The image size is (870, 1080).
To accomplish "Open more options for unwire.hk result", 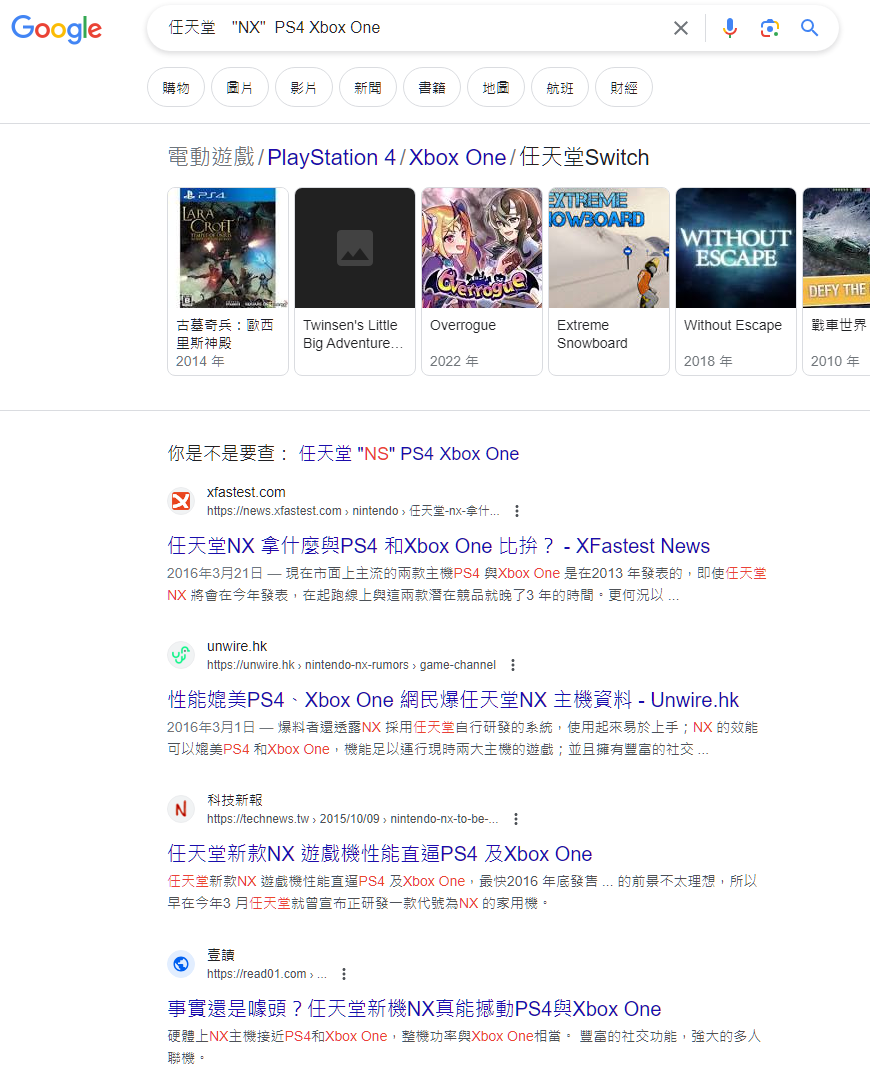I will pos(512,665).
